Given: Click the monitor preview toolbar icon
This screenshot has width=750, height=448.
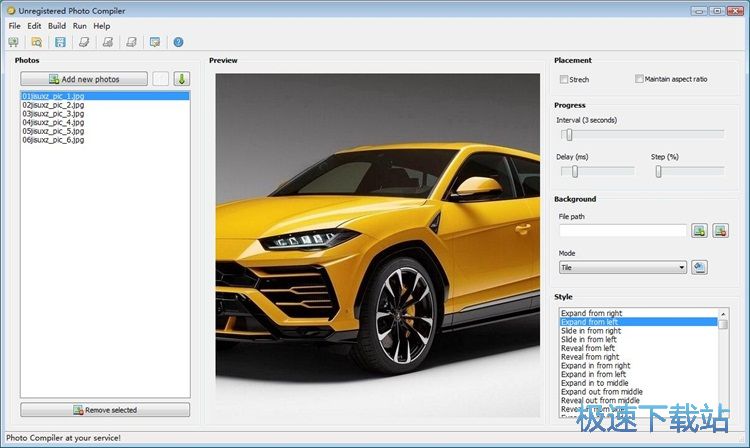Looking at the screenshot, I should (x=155, y=42).
